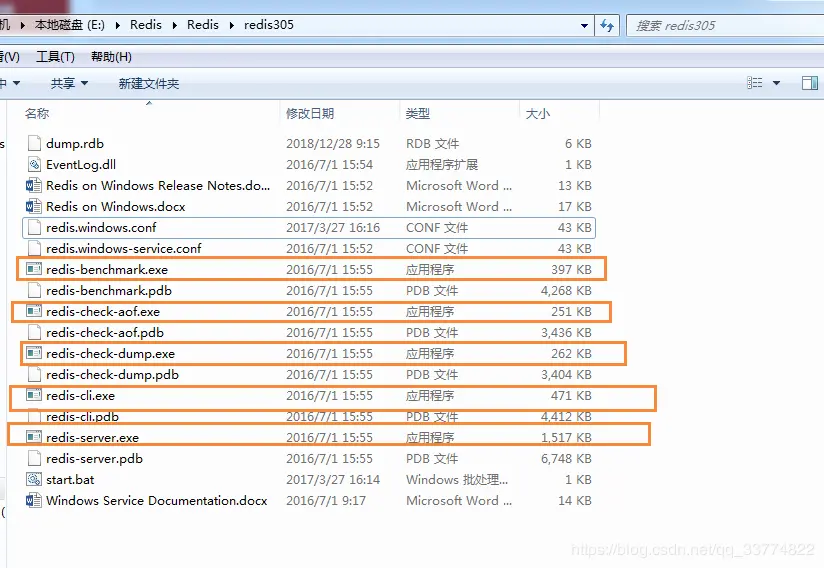Select redis.windows.conf file name
The width and height of the screenshot is (824, 568).
click(x=101, y=228)
